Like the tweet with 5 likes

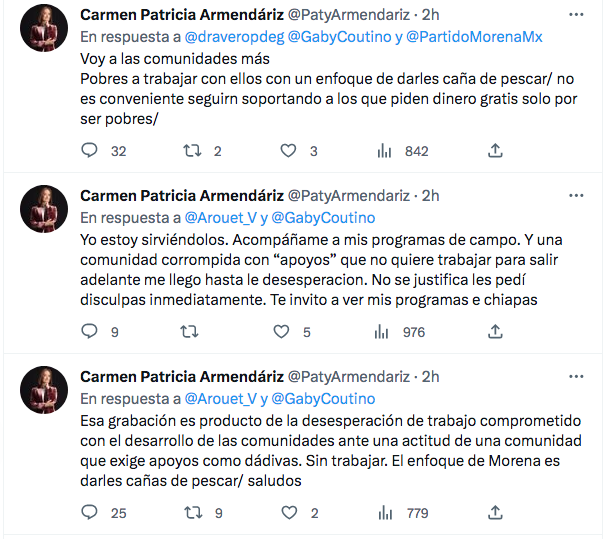tap(289, 332)
